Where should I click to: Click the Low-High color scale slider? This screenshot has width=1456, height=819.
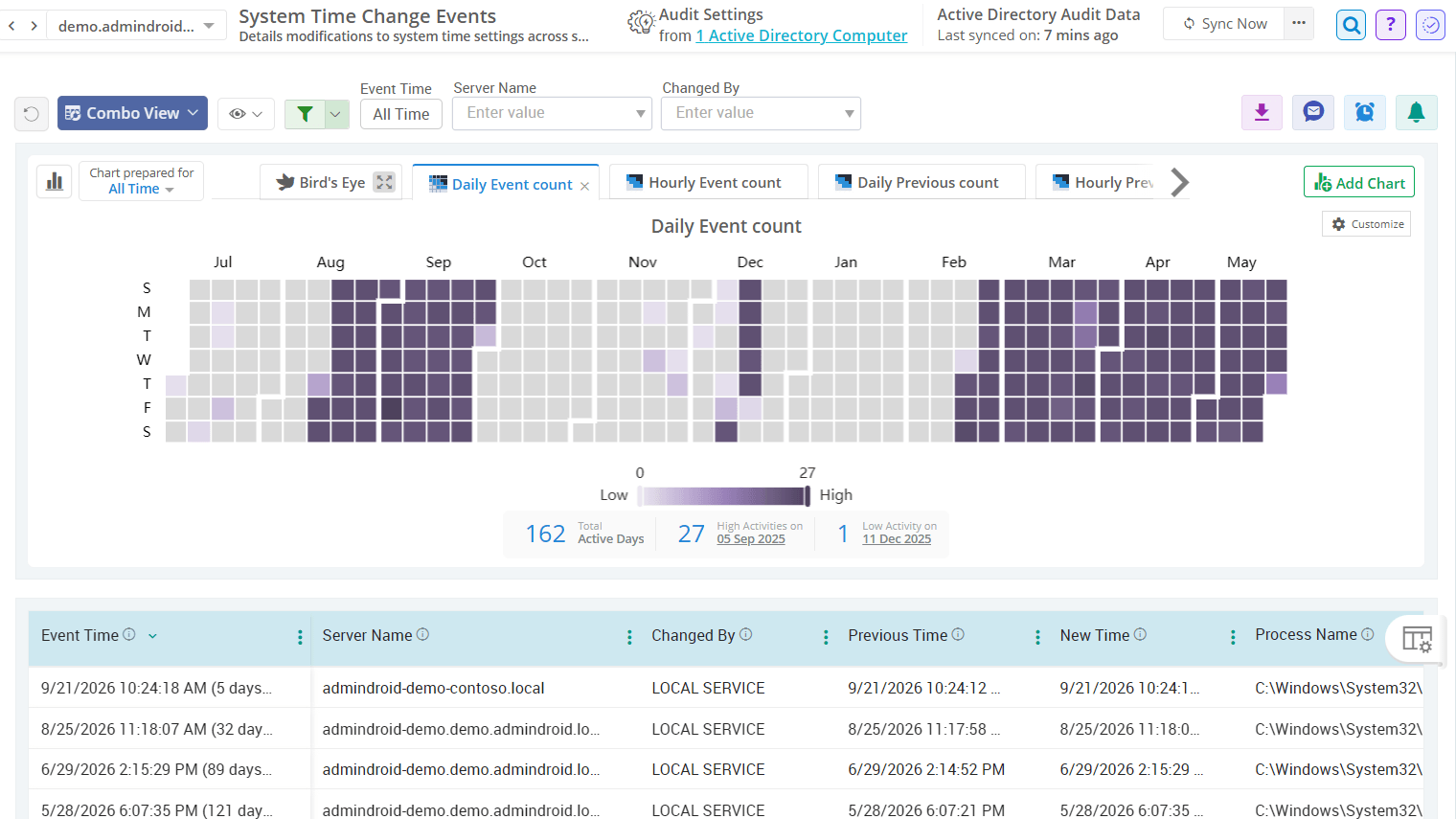pyautogui.click(x=723, y=495)
